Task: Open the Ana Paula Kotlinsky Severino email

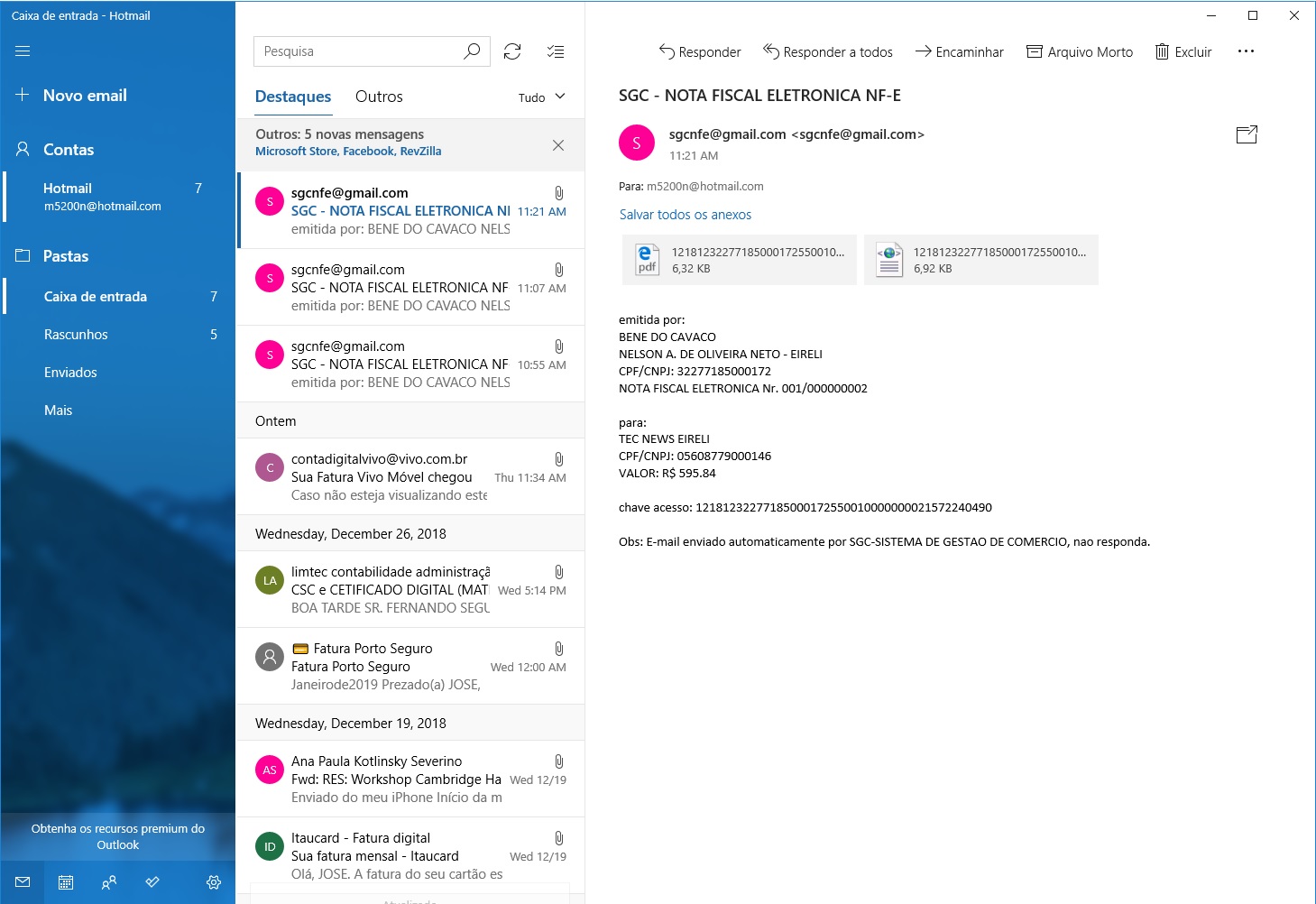Action: pos(411,779)
